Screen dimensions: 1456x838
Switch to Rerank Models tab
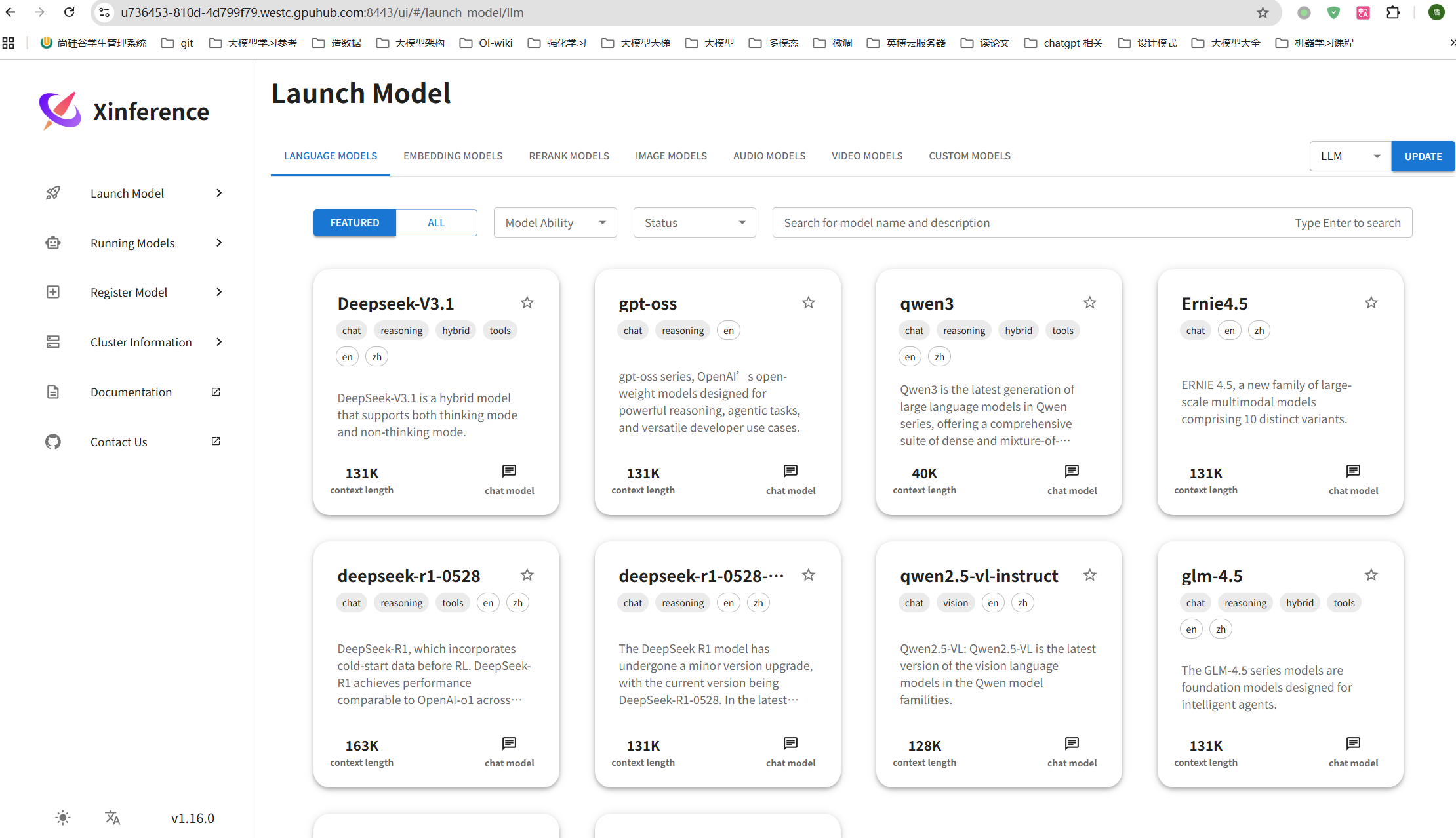tap(569, 156)
